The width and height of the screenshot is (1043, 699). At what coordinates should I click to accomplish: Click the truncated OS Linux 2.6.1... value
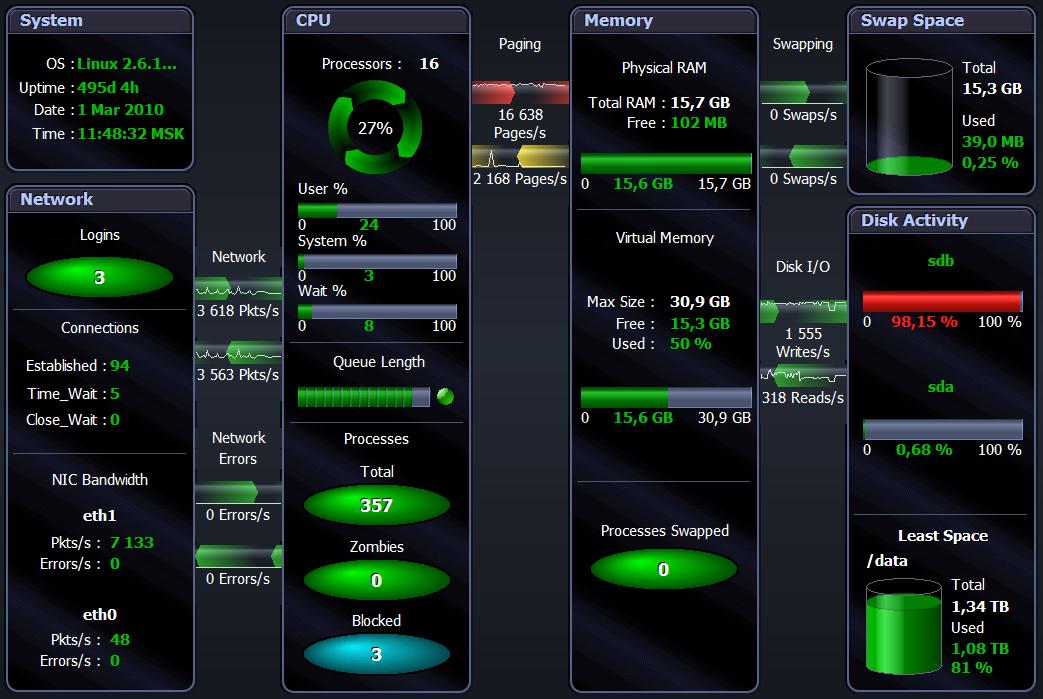(126, 64)
